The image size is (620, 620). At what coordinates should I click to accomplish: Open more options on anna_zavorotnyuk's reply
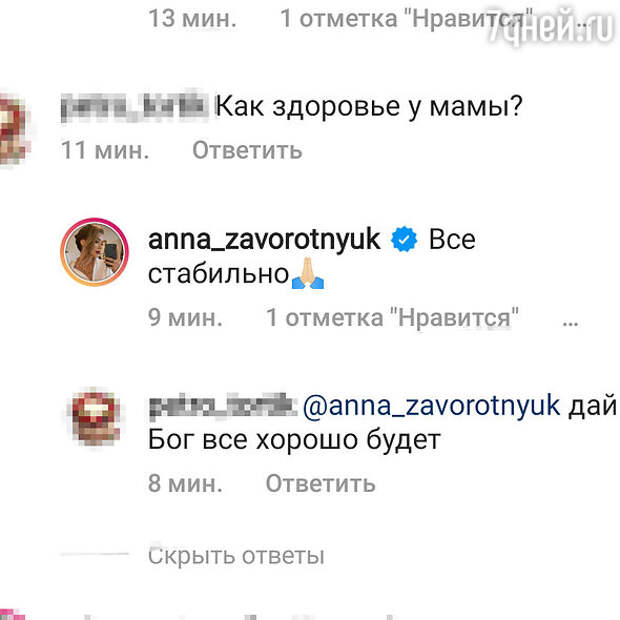[570, 322]
